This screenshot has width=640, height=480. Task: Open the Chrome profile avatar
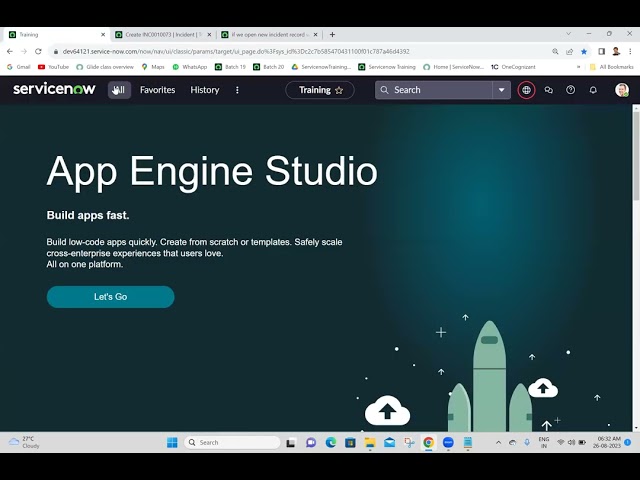(616, 51)
